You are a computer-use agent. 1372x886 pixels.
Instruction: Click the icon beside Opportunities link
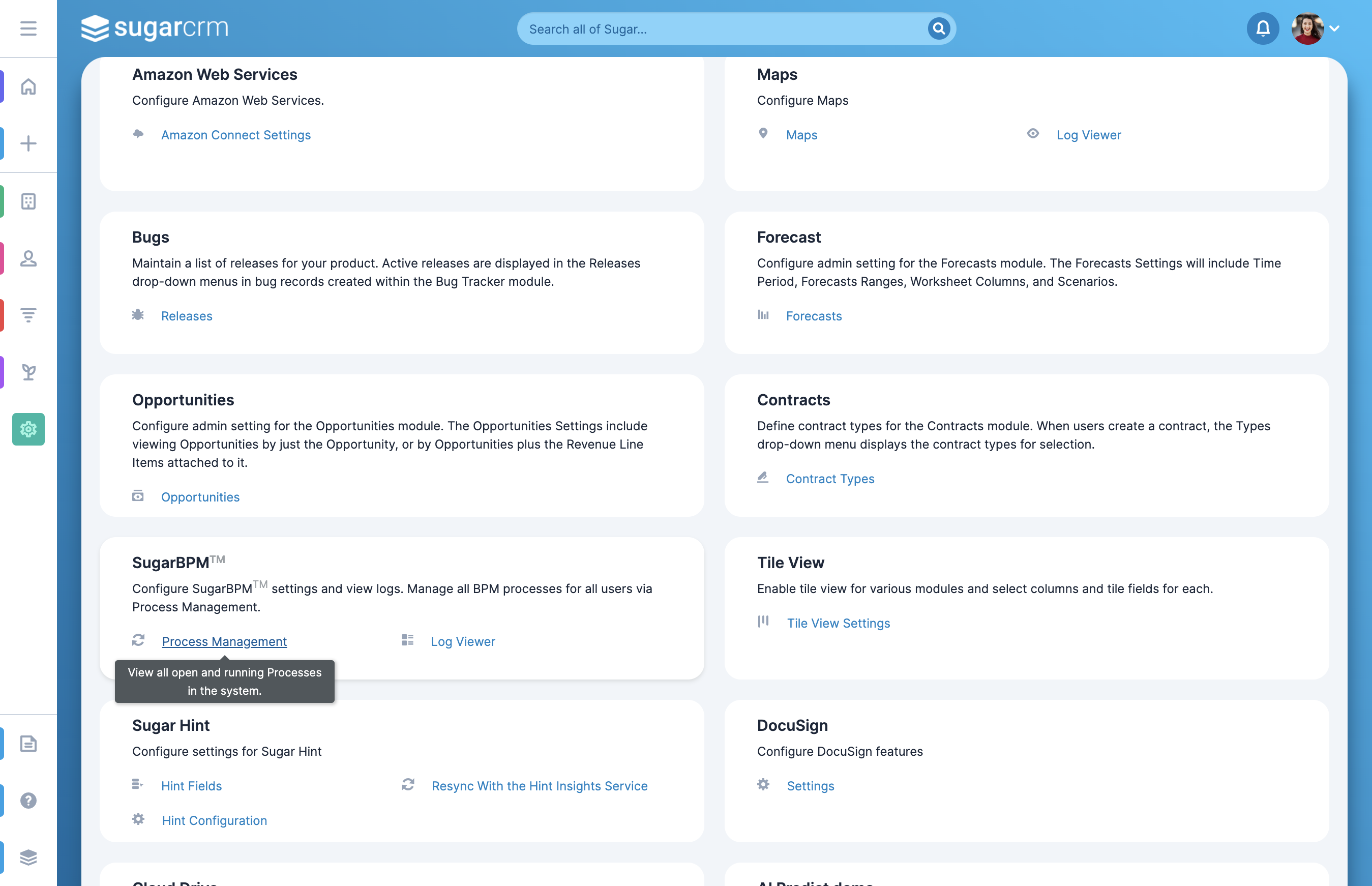tap(138, 496)
